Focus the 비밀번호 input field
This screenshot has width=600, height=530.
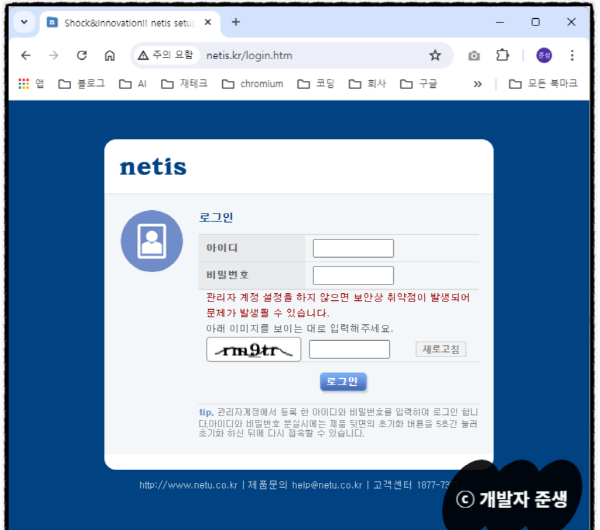tap(353, 276)
